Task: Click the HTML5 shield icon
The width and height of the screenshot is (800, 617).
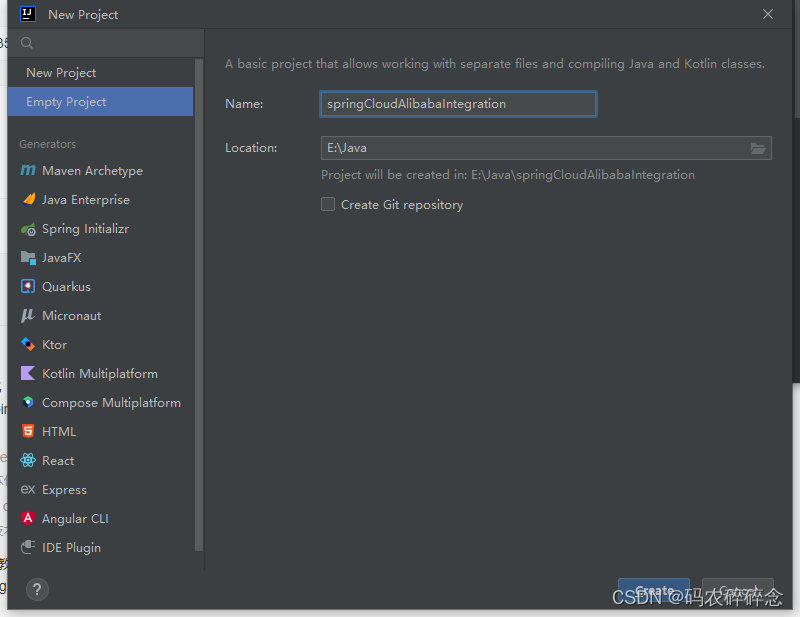Action: [x=28, y=431]
